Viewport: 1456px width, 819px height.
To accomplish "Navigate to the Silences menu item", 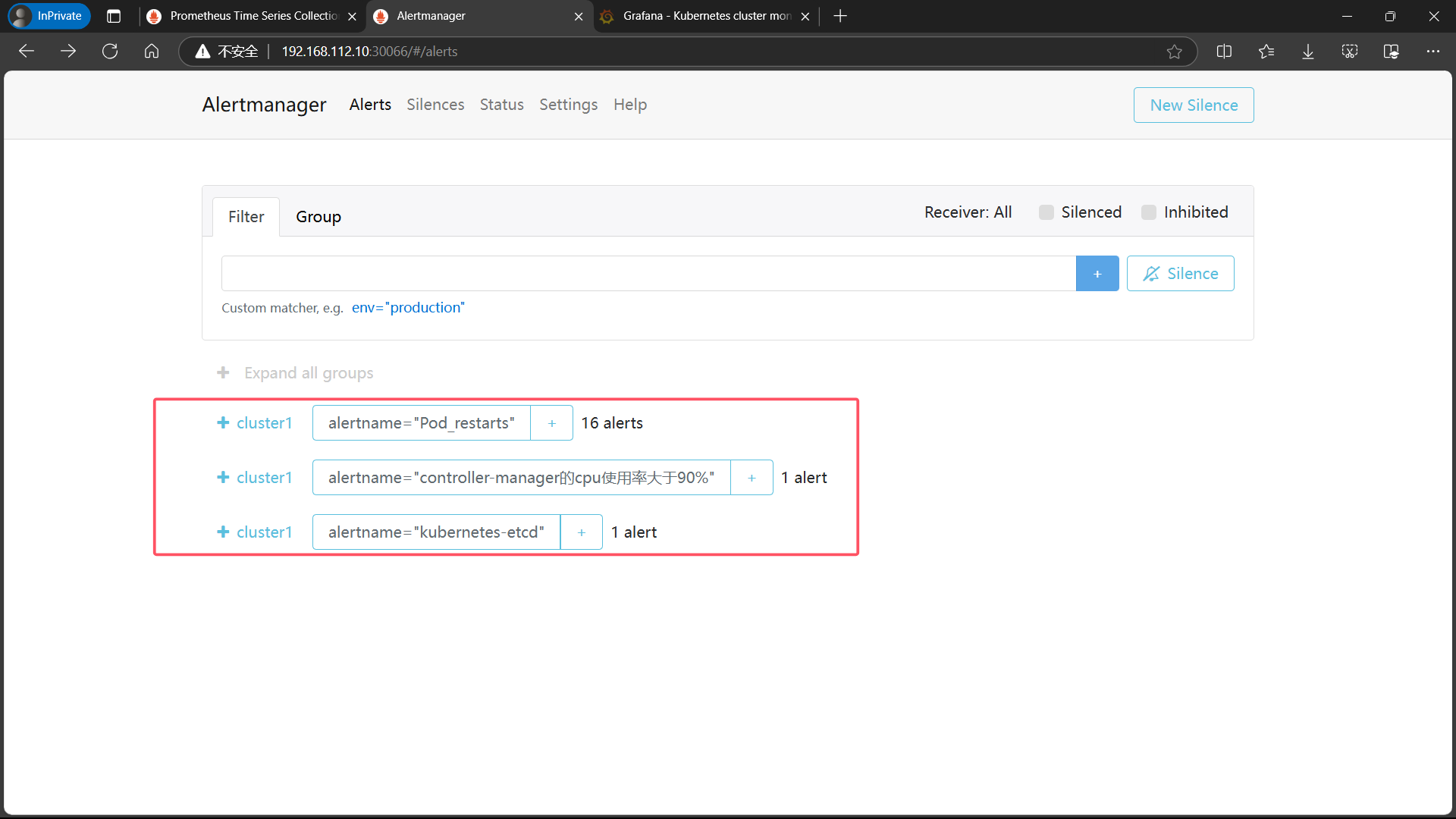I will click(436, 104).
